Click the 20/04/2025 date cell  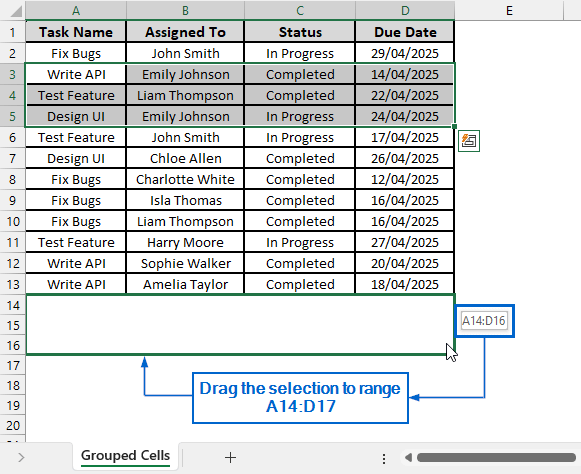coord(405,263)
